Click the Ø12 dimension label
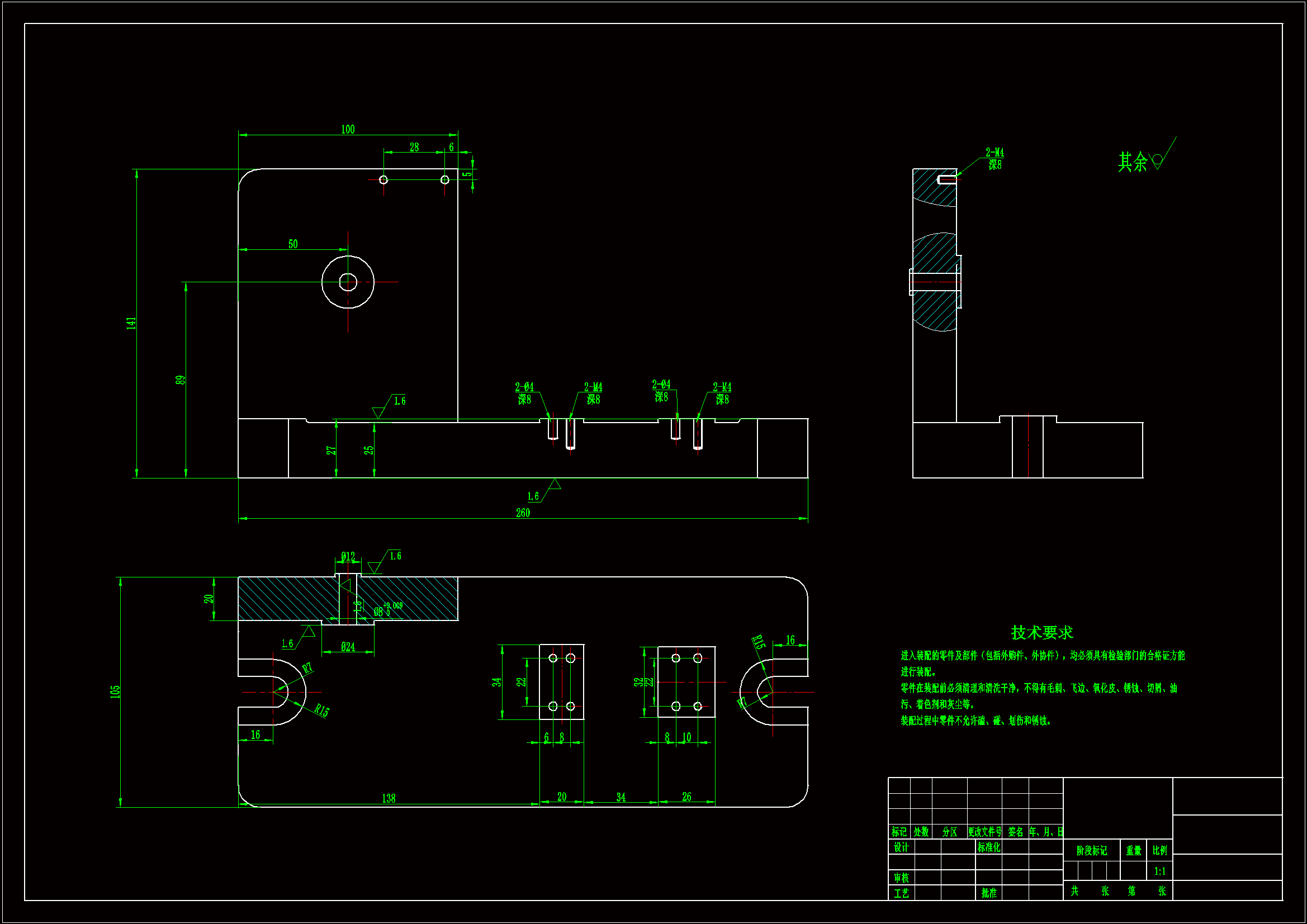This screenshot has width=1307, height=924. [x=348, y=556]
